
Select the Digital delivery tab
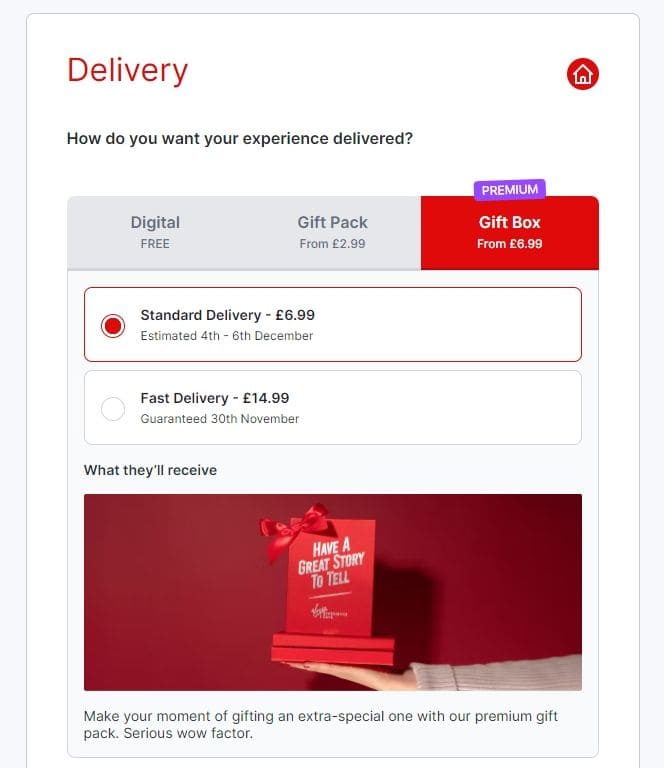(156, 233)
